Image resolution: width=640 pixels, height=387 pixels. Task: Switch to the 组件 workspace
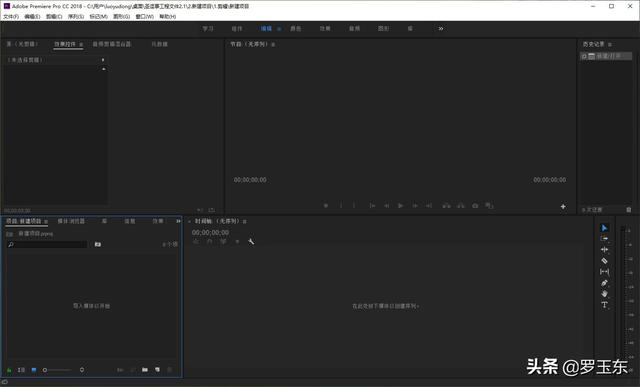tap(237, 29)
